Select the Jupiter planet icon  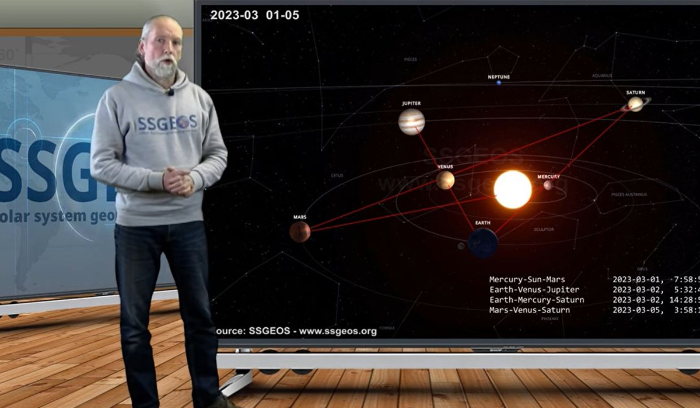tap(411, 122)
